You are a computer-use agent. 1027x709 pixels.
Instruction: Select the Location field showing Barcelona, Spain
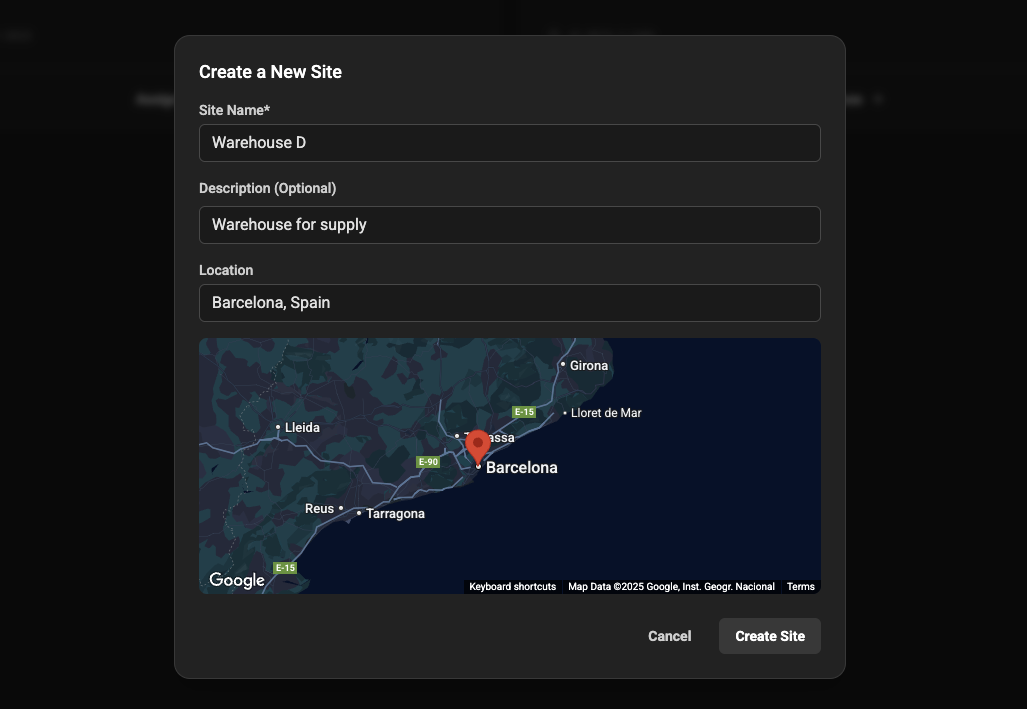click(510, 302)
